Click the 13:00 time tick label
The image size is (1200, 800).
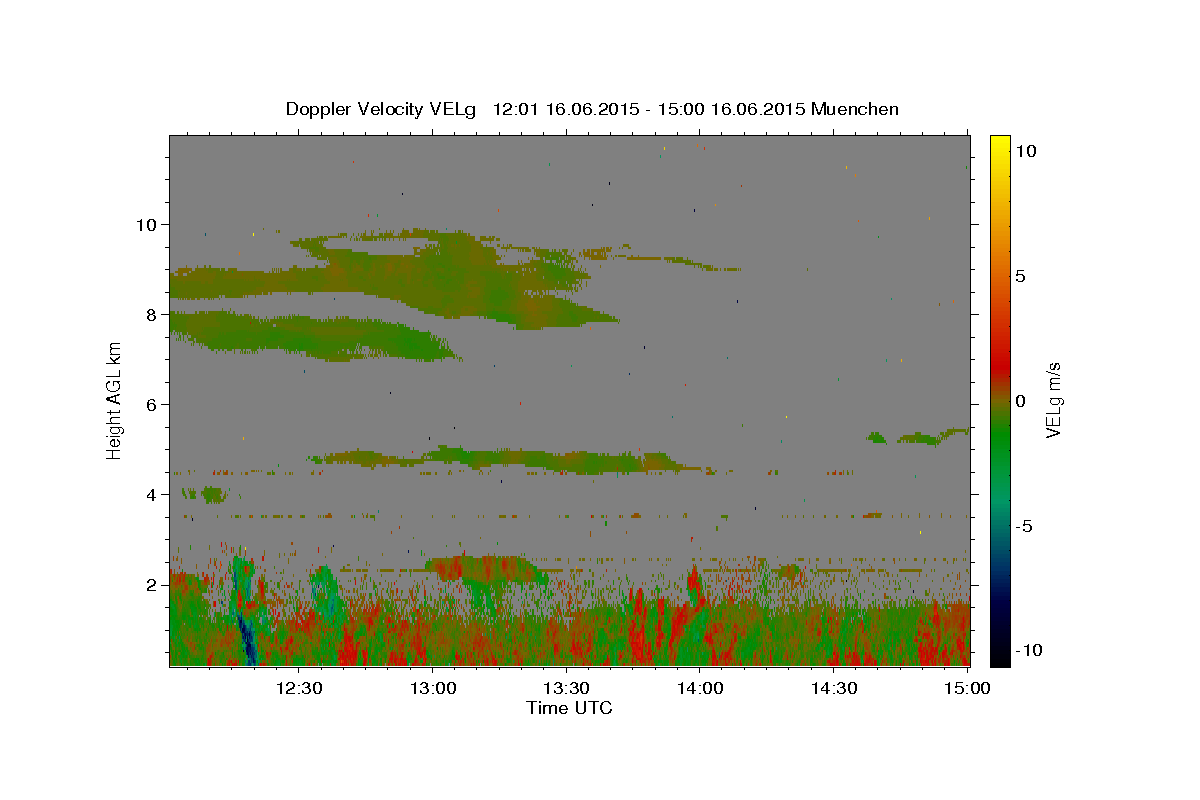click(433, 688)
